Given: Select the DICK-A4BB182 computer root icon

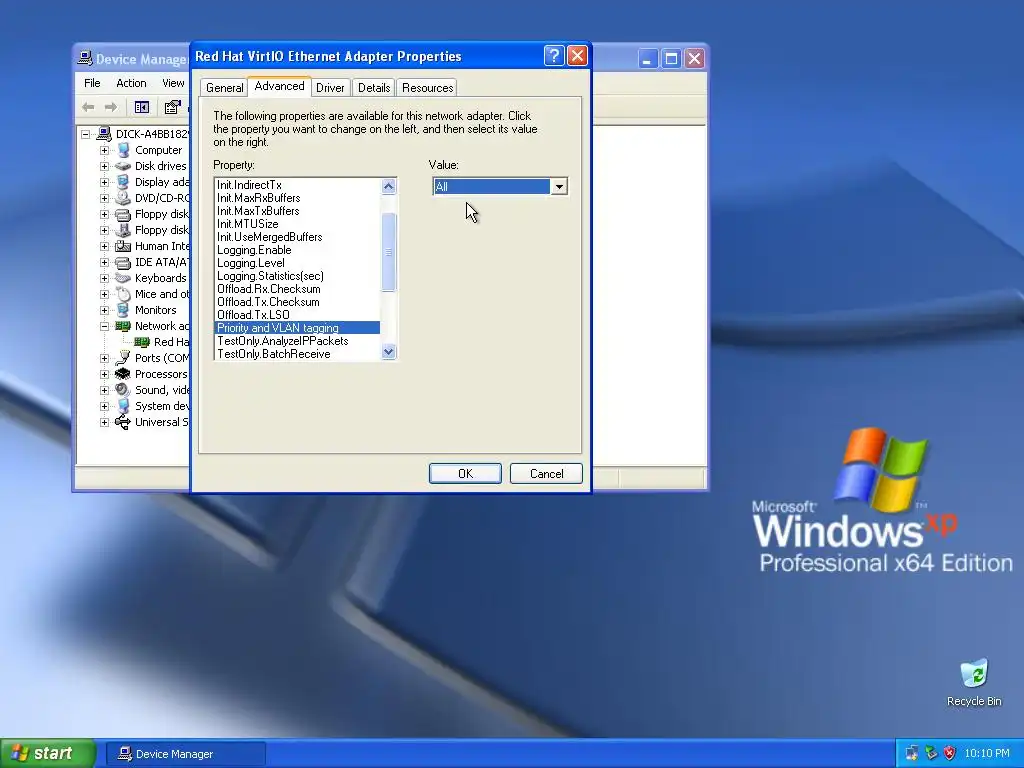Looking at the screenshot, I should [104, 134].
